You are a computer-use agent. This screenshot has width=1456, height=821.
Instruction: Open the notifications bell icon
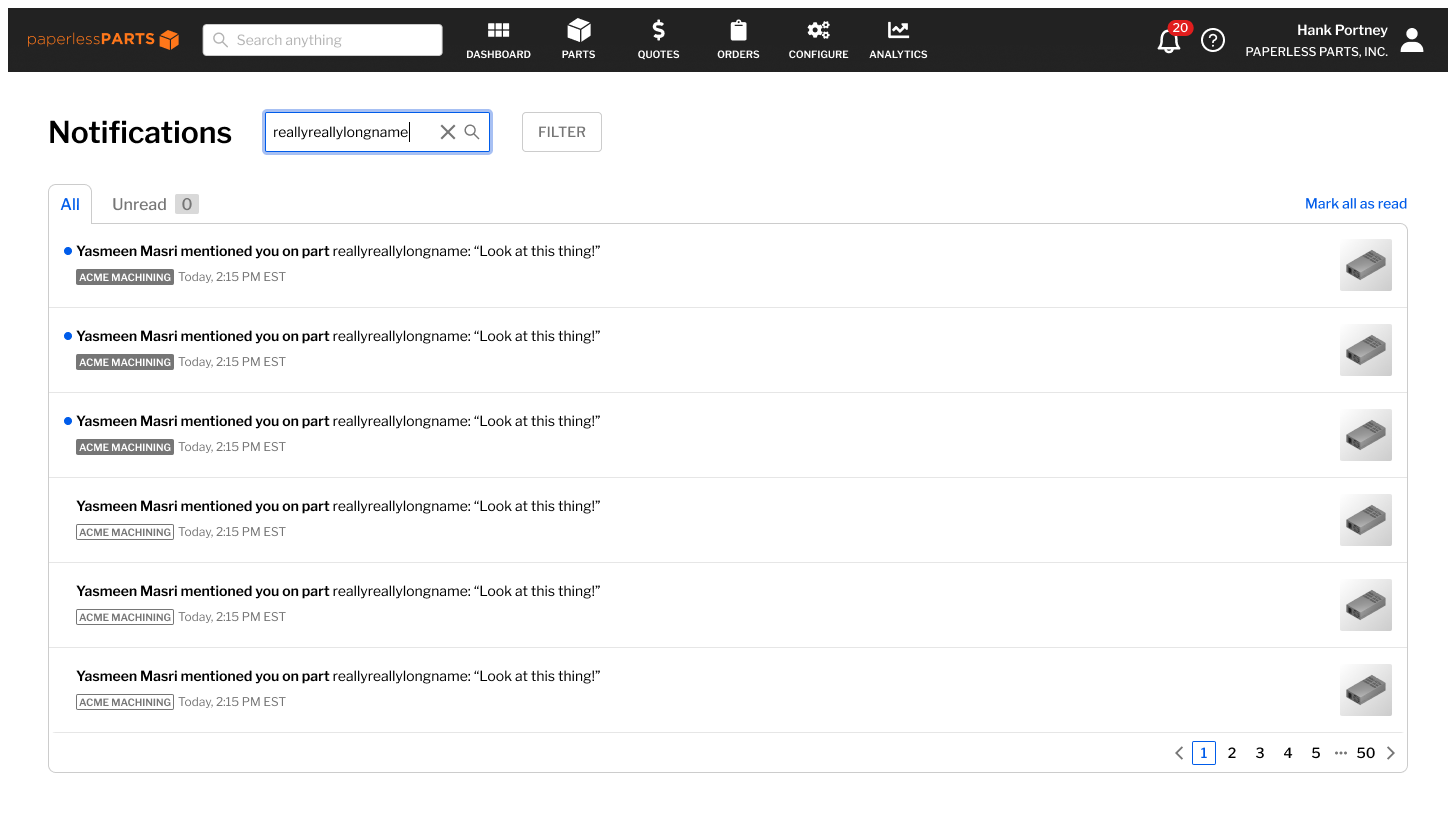[x=1168, y=42]
